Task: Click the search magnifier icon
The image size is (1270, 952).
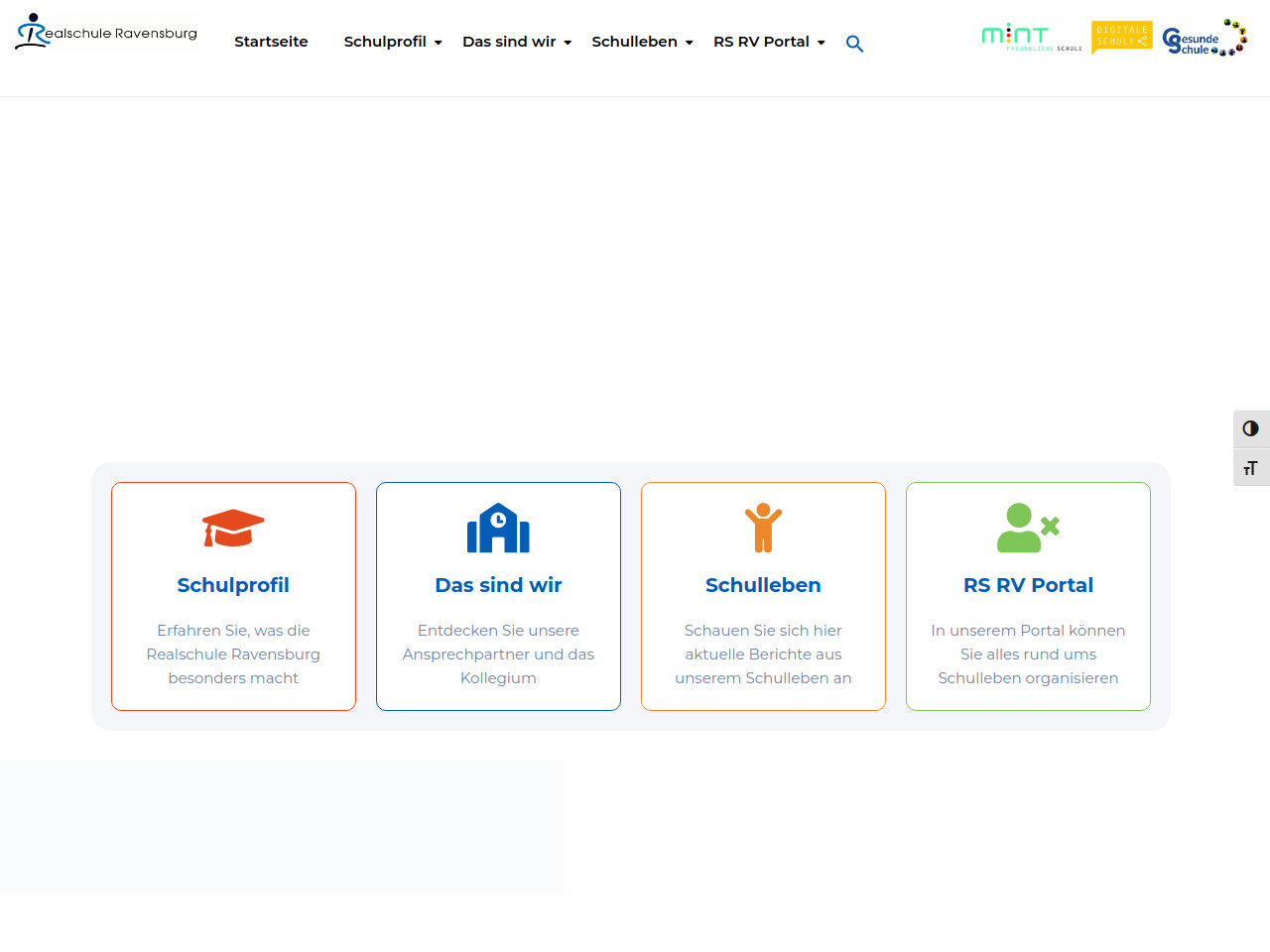Action: [x=854, y=44]
